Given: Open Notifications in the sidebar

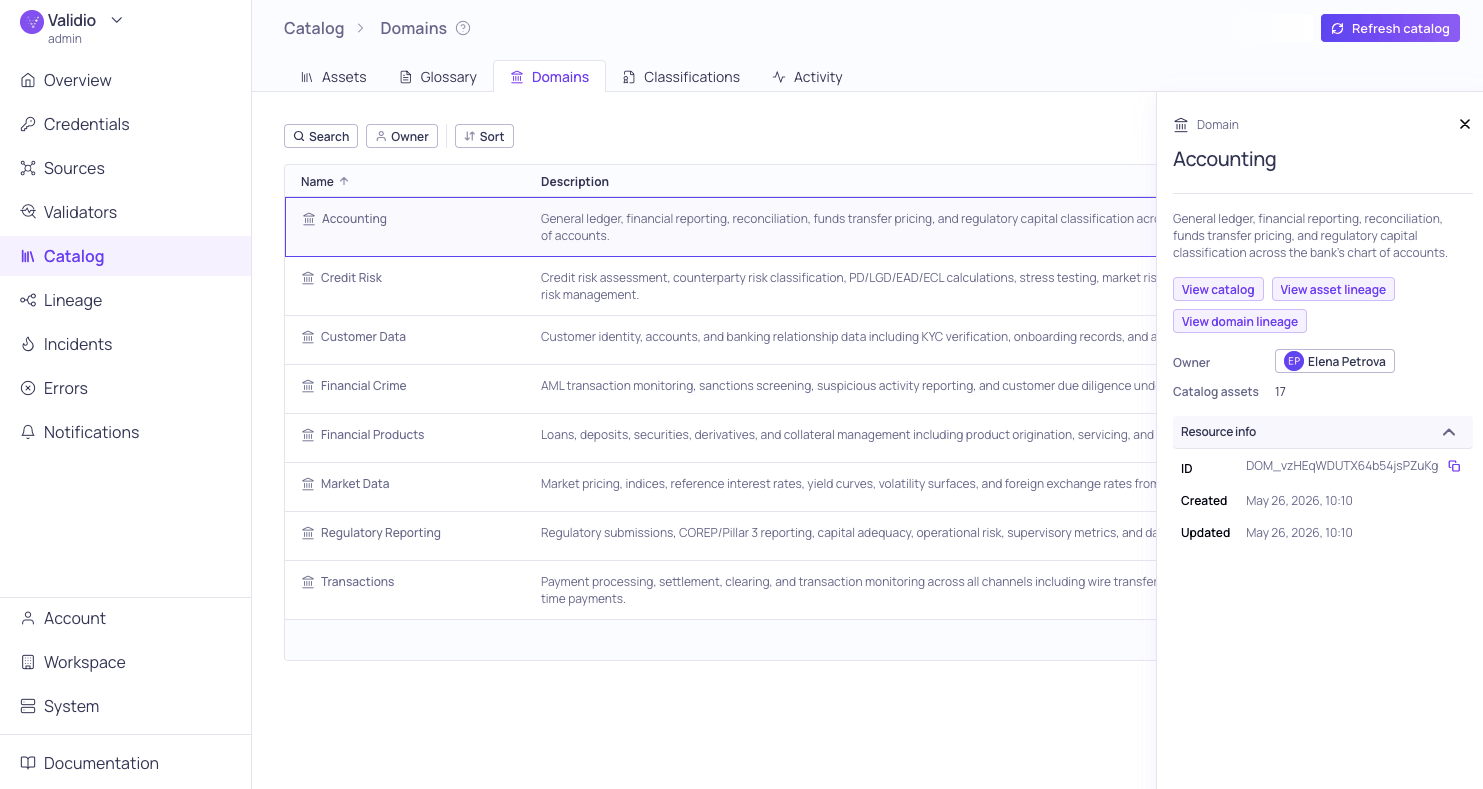Looking at the screenshot, I should tap(125, 432).
